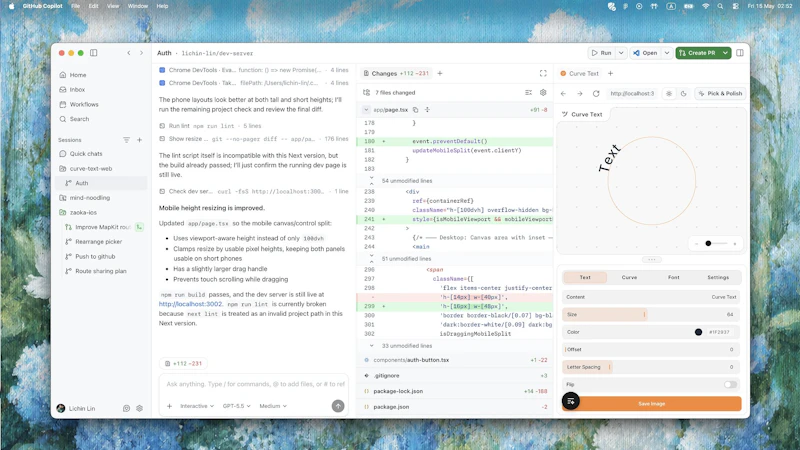Image resolution: width=800 pixels, height=450 pixels.
Task: Go back with the left arrow
Action: (129, 53)
